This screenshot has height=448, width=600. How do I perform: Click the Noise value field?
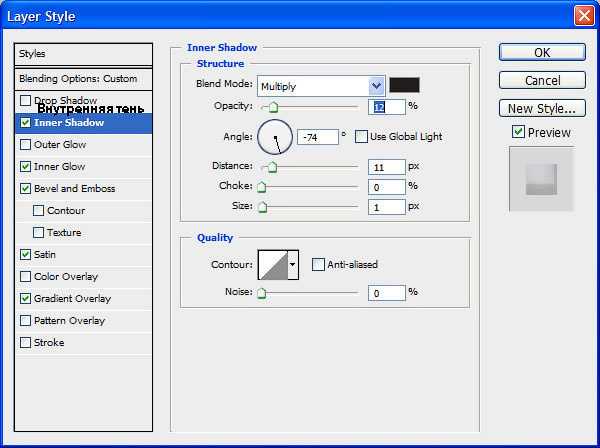click(386, 293)
